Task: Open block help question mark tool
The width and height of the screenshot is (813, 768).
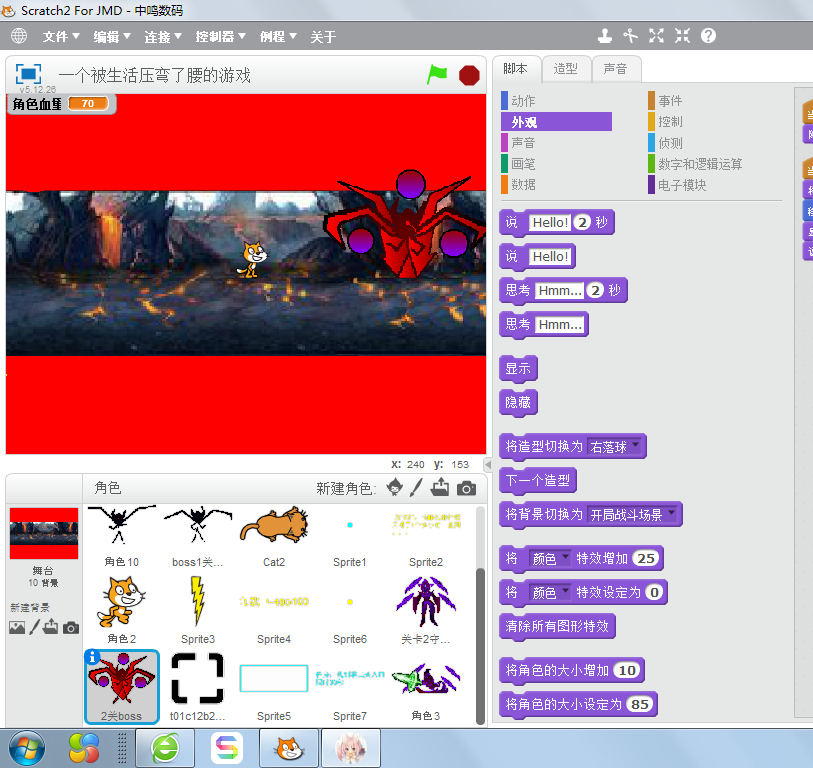Action: [x=708, y=36]
